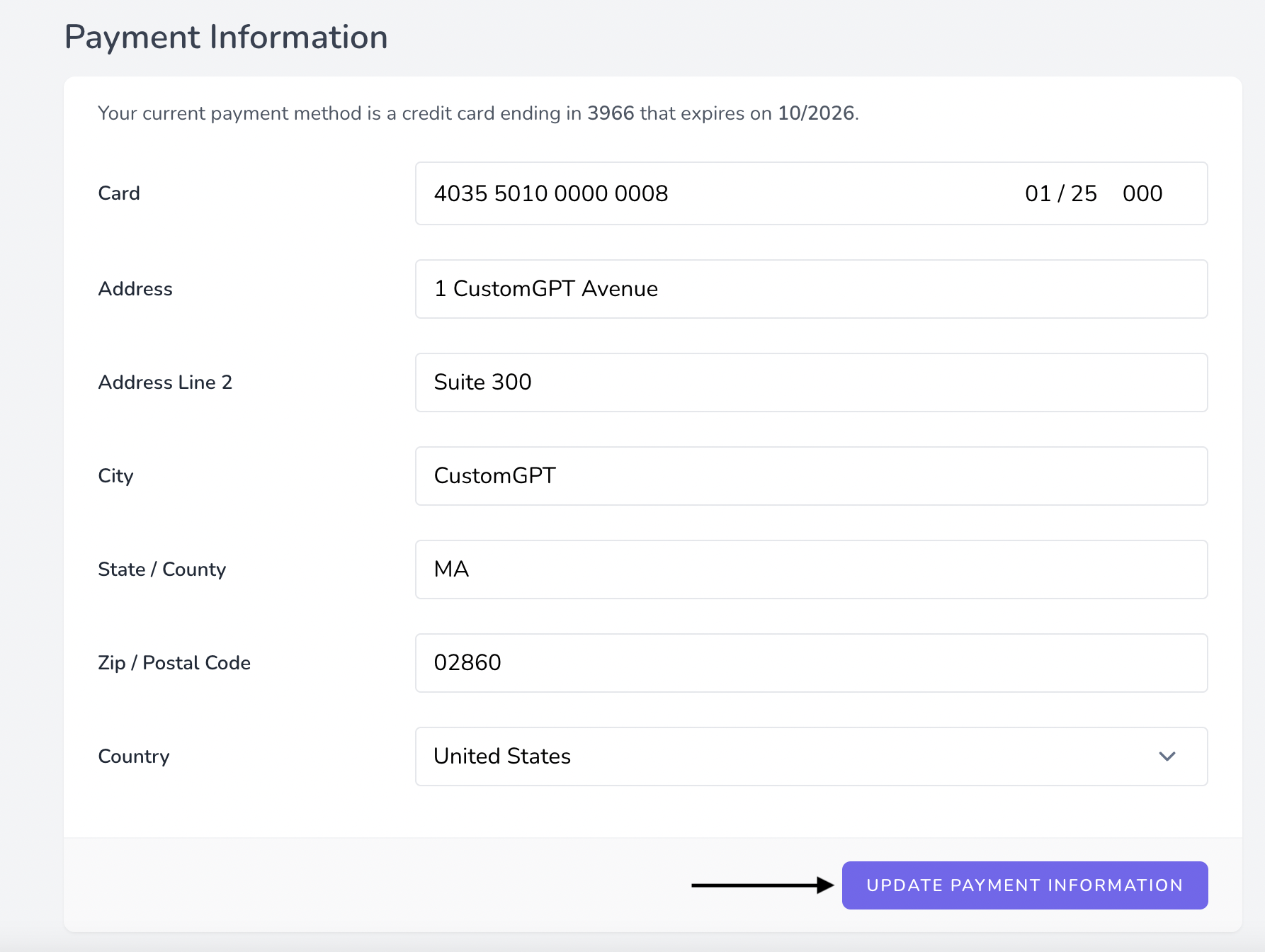1265x952 pixels.
Task: Click the Address Line 2 label
Action: coord(165,382)
